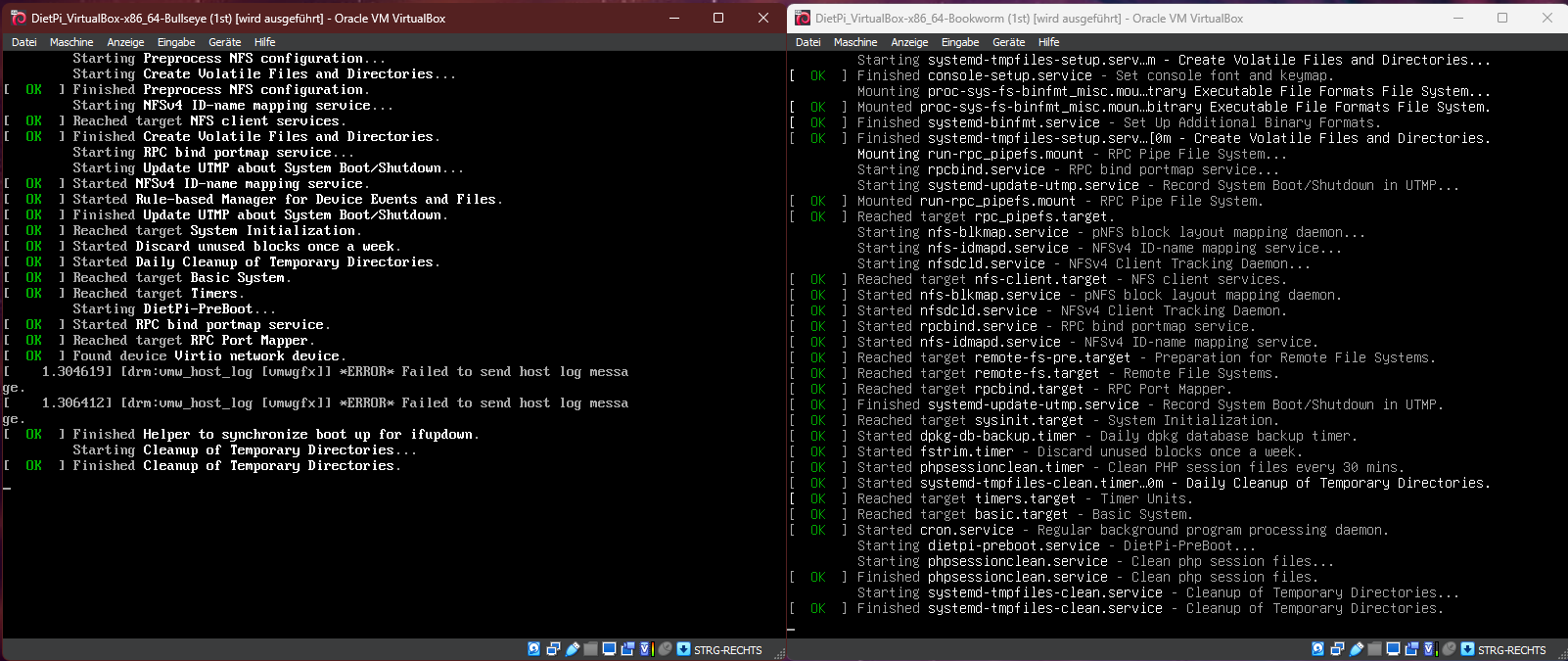This screenshot has height=661, width=1568.
Task: Maximize the Bookworm VirtualBox window
Action: click(x=1502, y=18)
